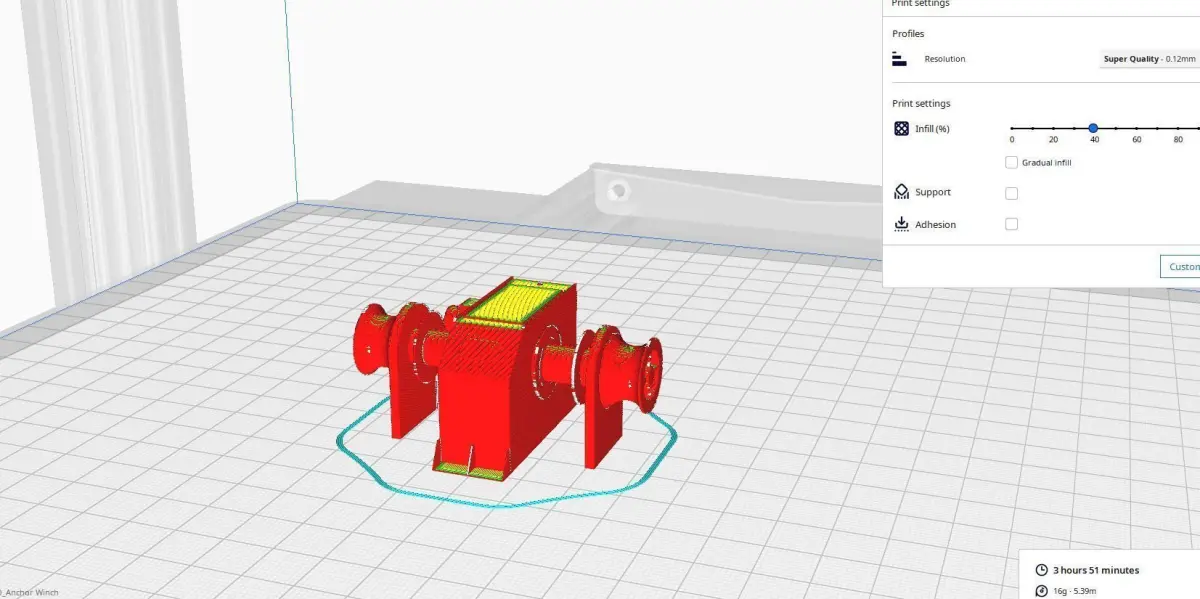Click the 'Infill (%)' label
This screenshot has width=1200, height=599.
click(x=932, y=129)
